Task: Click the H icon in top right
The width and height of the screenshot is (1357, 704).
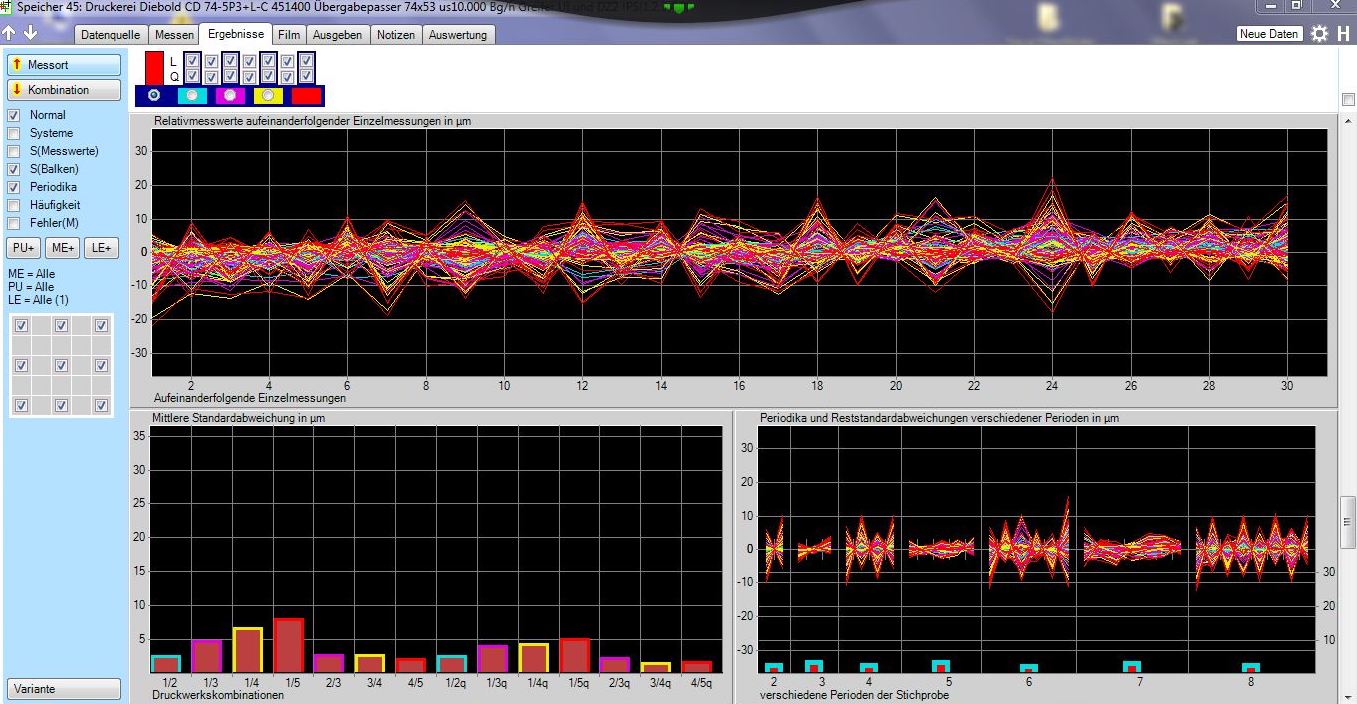Action: [x=1343, y=34]
